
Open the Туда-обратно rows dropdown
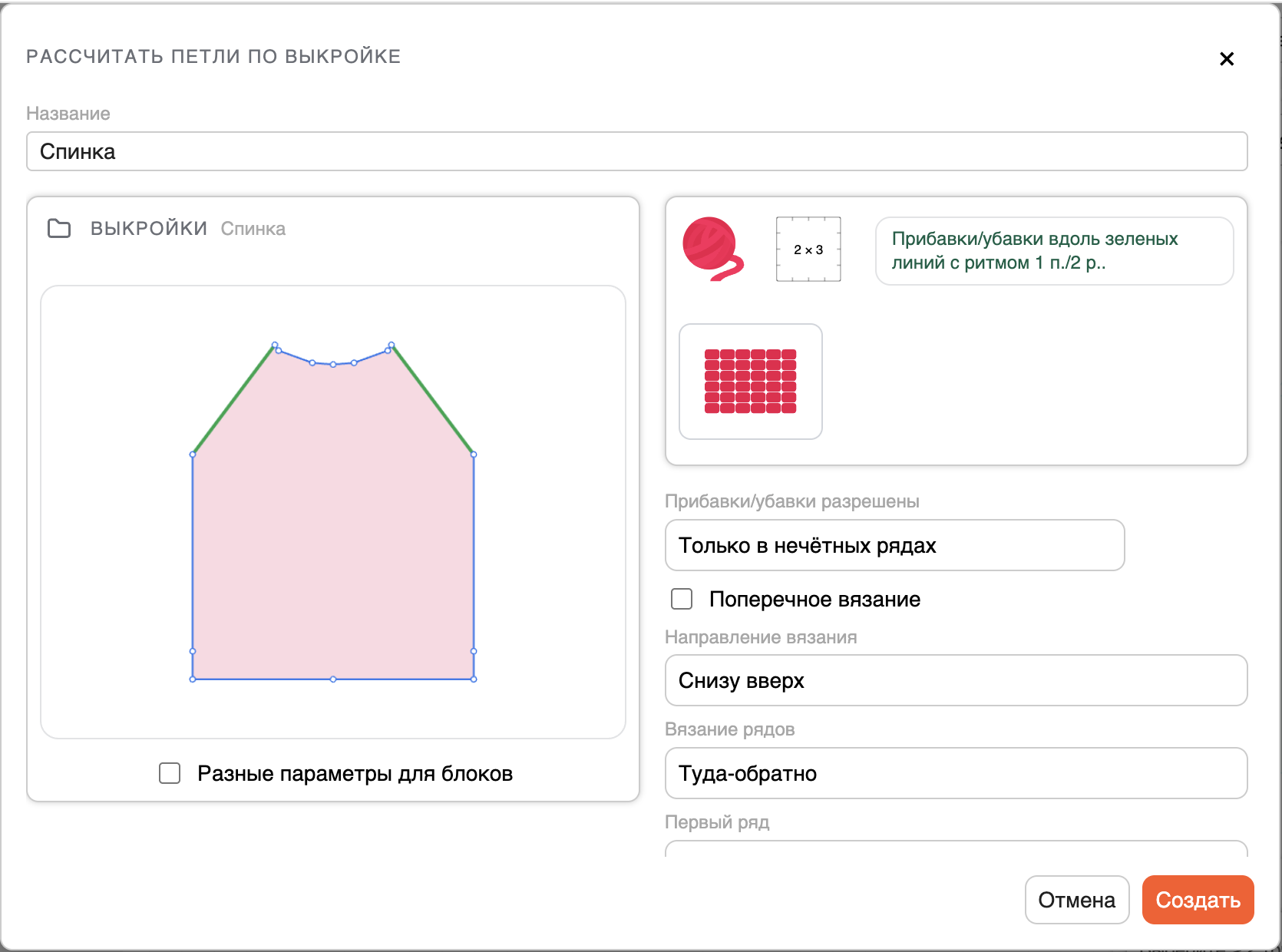(956, 773)
